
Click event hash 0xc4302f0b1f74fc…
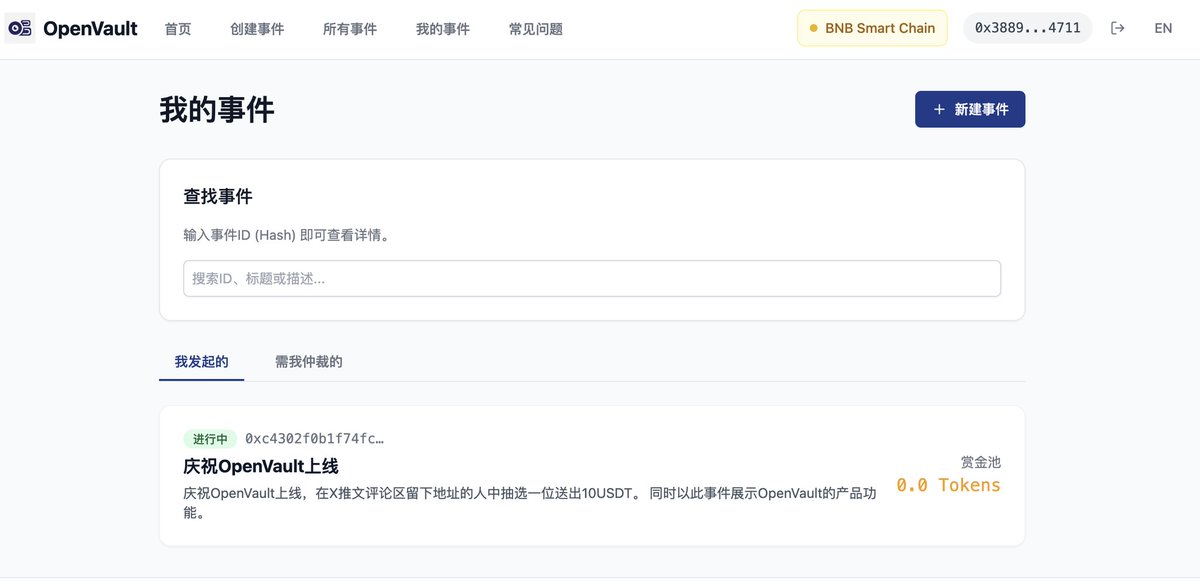pyautogui.click(x=314, y=438)
